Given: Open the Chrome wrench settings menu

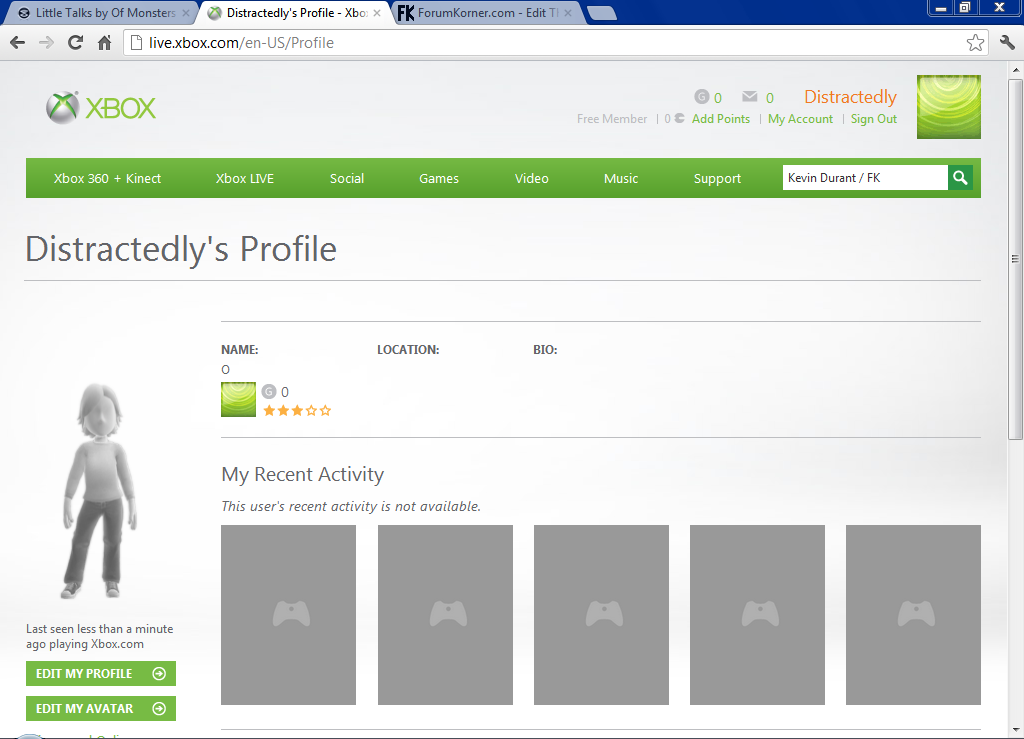Looking at the screenshot, I should pyautogui.click(x=1007, y=43).
